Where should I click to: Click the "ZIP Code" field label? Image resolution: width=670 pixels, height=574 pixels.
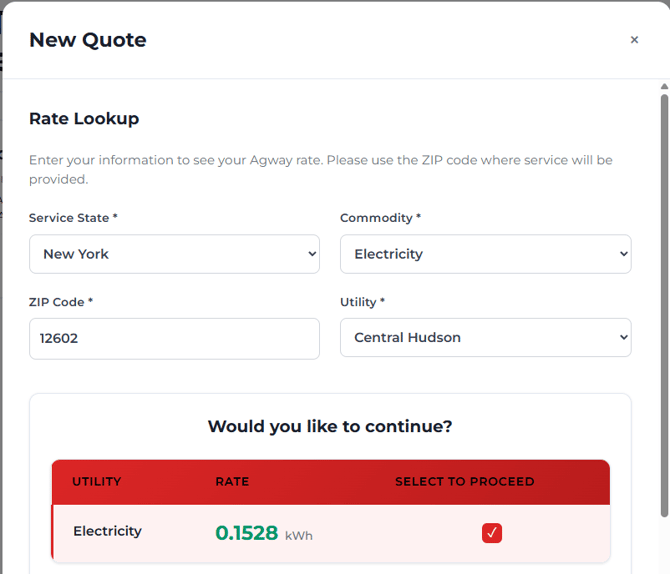pyautogui.click(x=61, y=302)
